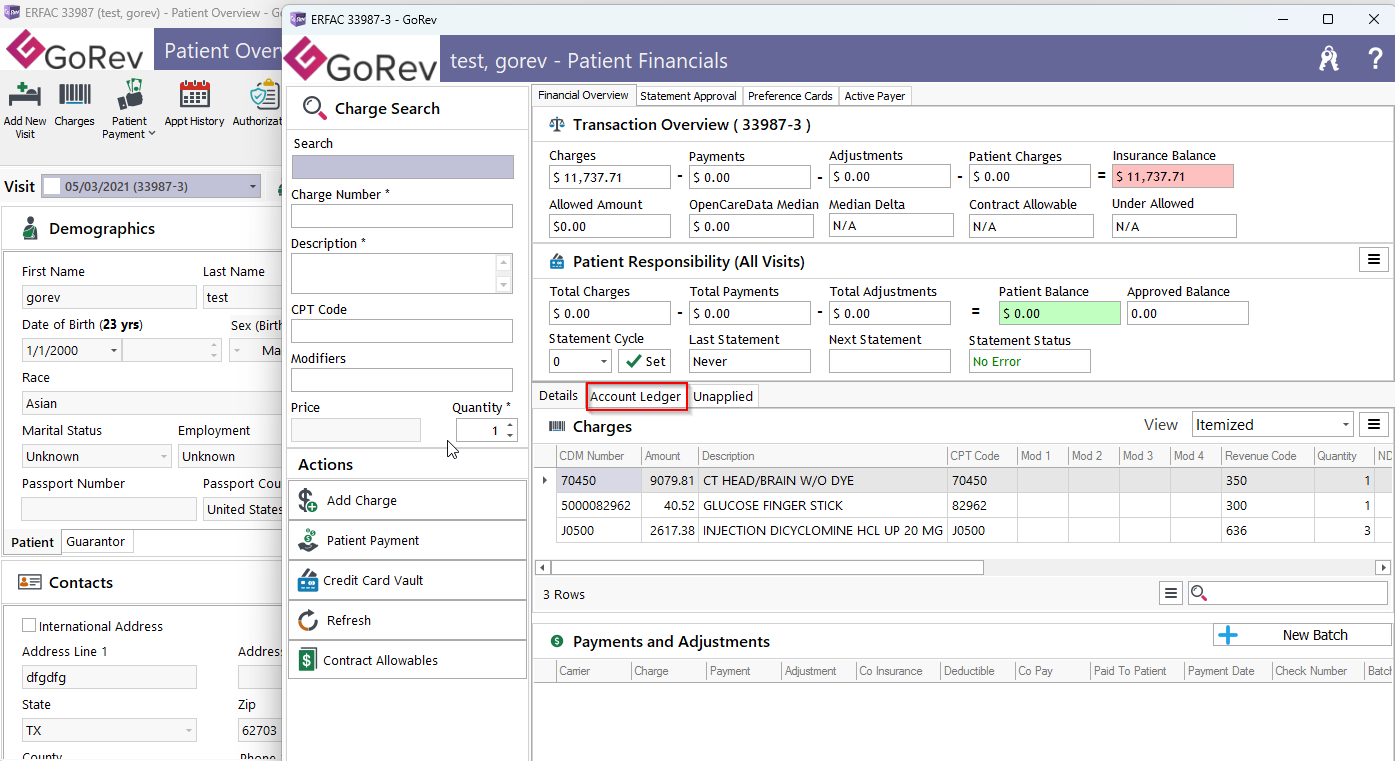Click Authorization shield icon in toolbar
Viewport: 1395px width, 761px height.
pos(264,96)
